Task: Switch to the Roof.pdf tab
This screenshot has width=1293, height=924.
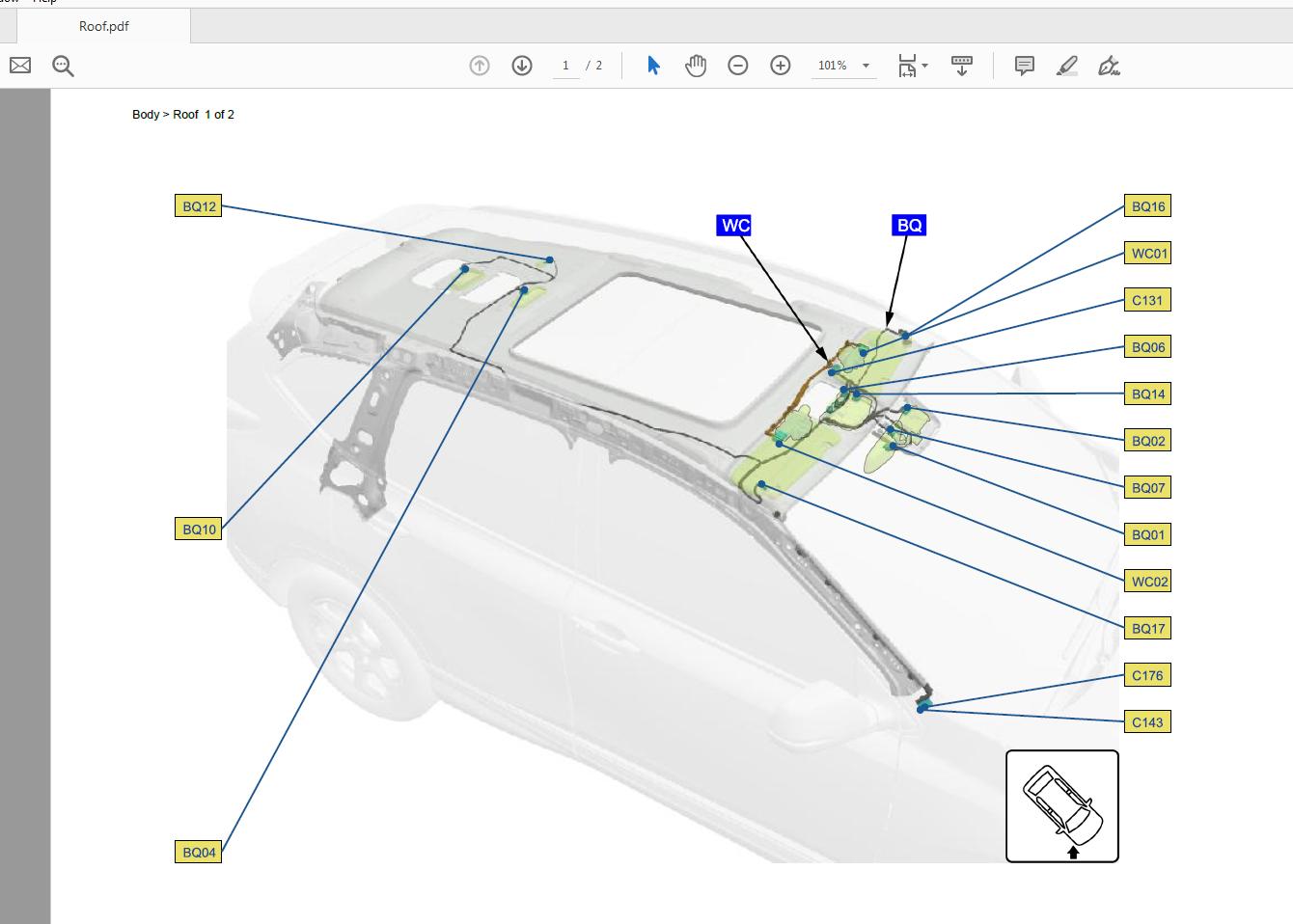Action: point(103,26)
